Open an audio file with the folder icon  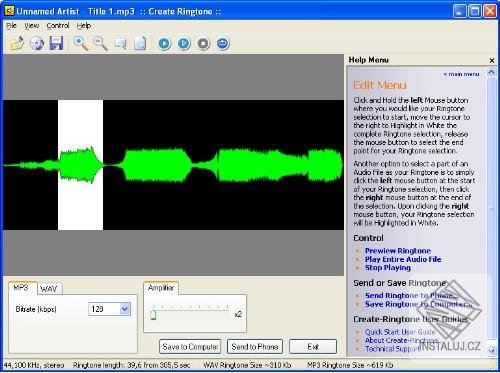point(17,43)
